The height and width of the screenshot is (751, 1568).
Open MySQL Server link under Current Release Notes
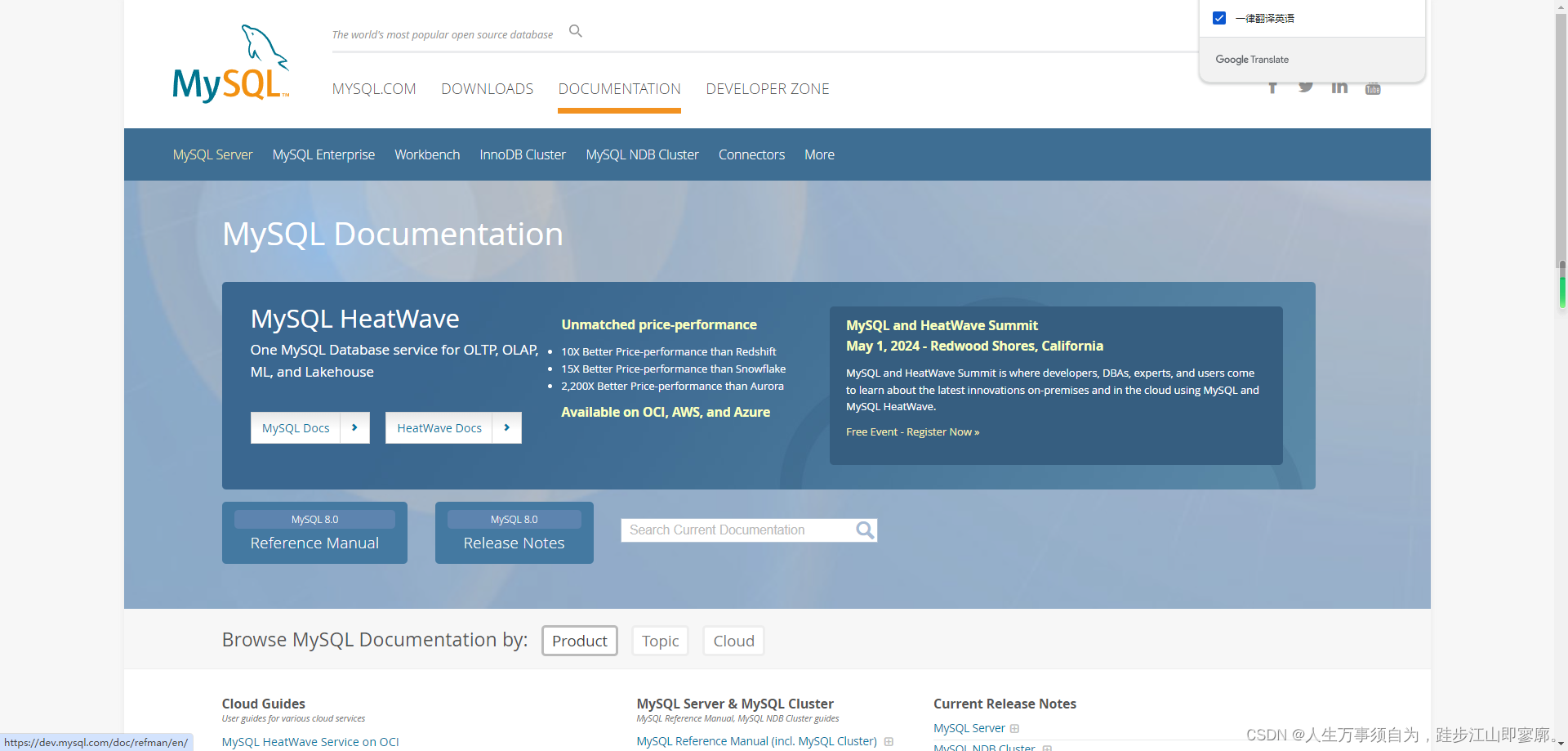coord(969,728)
